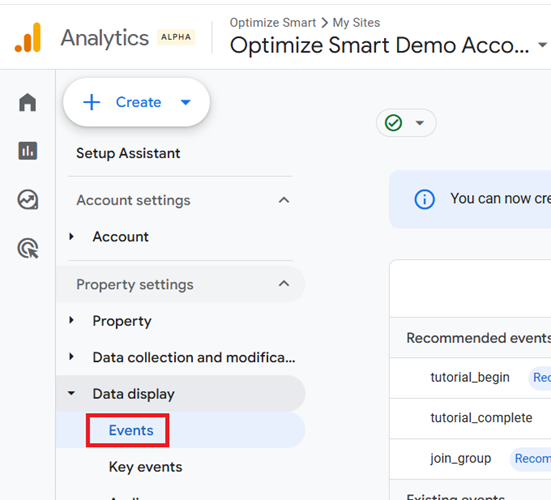Select Key events menu item

click(x=145, y=467)
